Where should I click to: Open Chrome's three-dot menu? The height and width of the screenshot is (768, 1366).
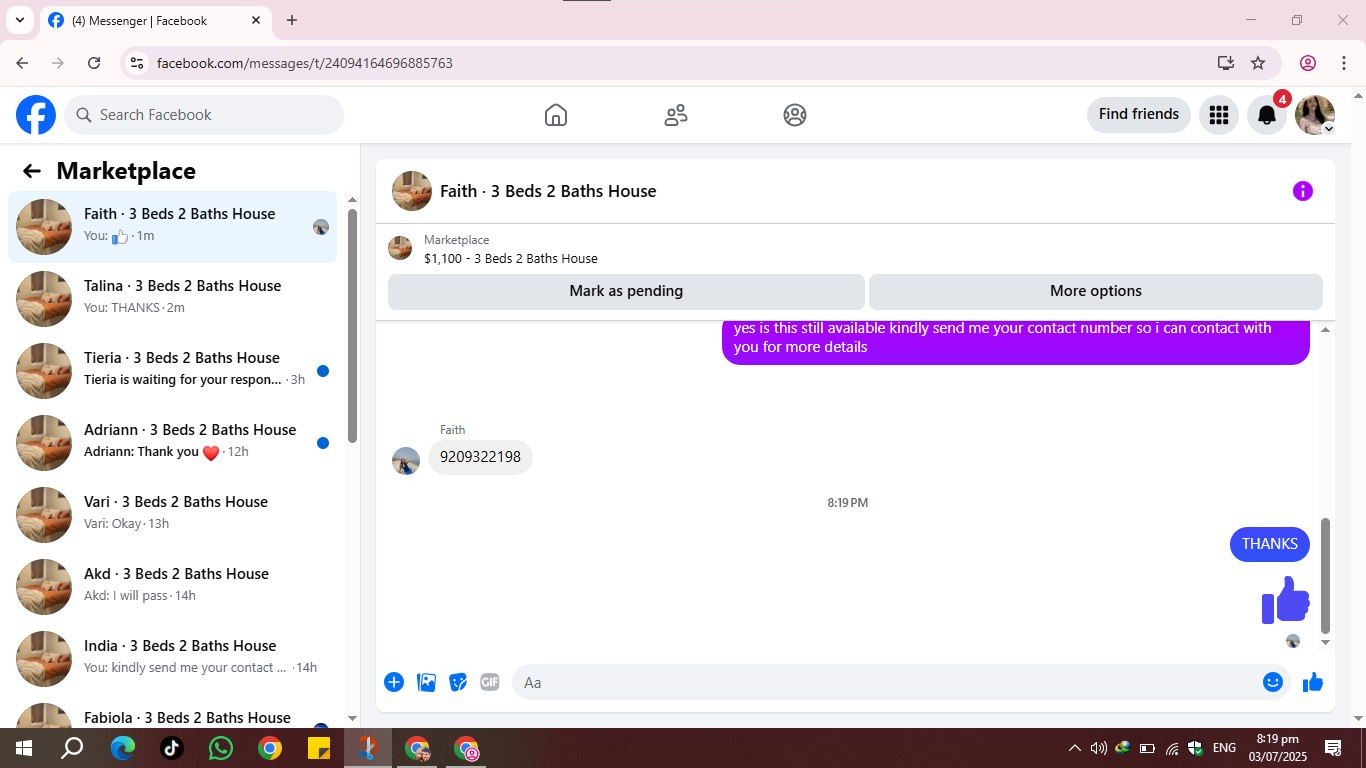coord(1344,63)
